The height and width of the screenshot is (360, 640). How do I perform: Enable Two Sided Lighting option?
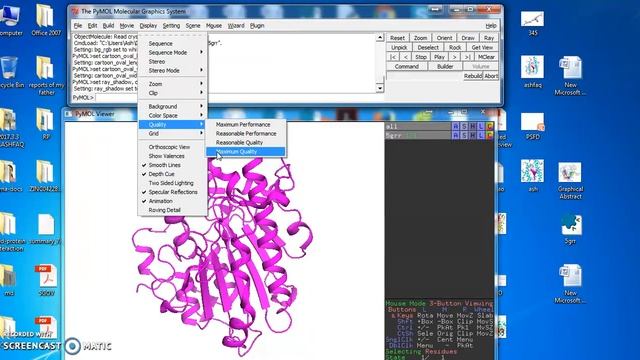click(171, 183)
